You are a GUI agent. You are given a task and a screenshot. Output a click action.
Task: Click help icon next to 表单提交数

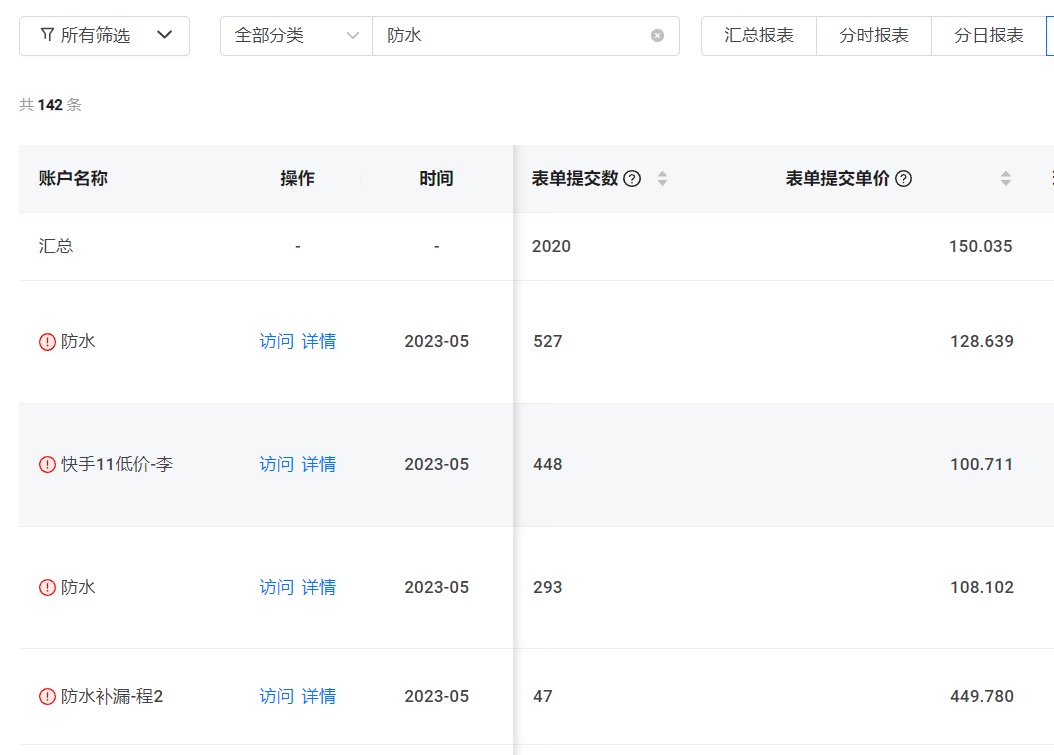(632, 179)
